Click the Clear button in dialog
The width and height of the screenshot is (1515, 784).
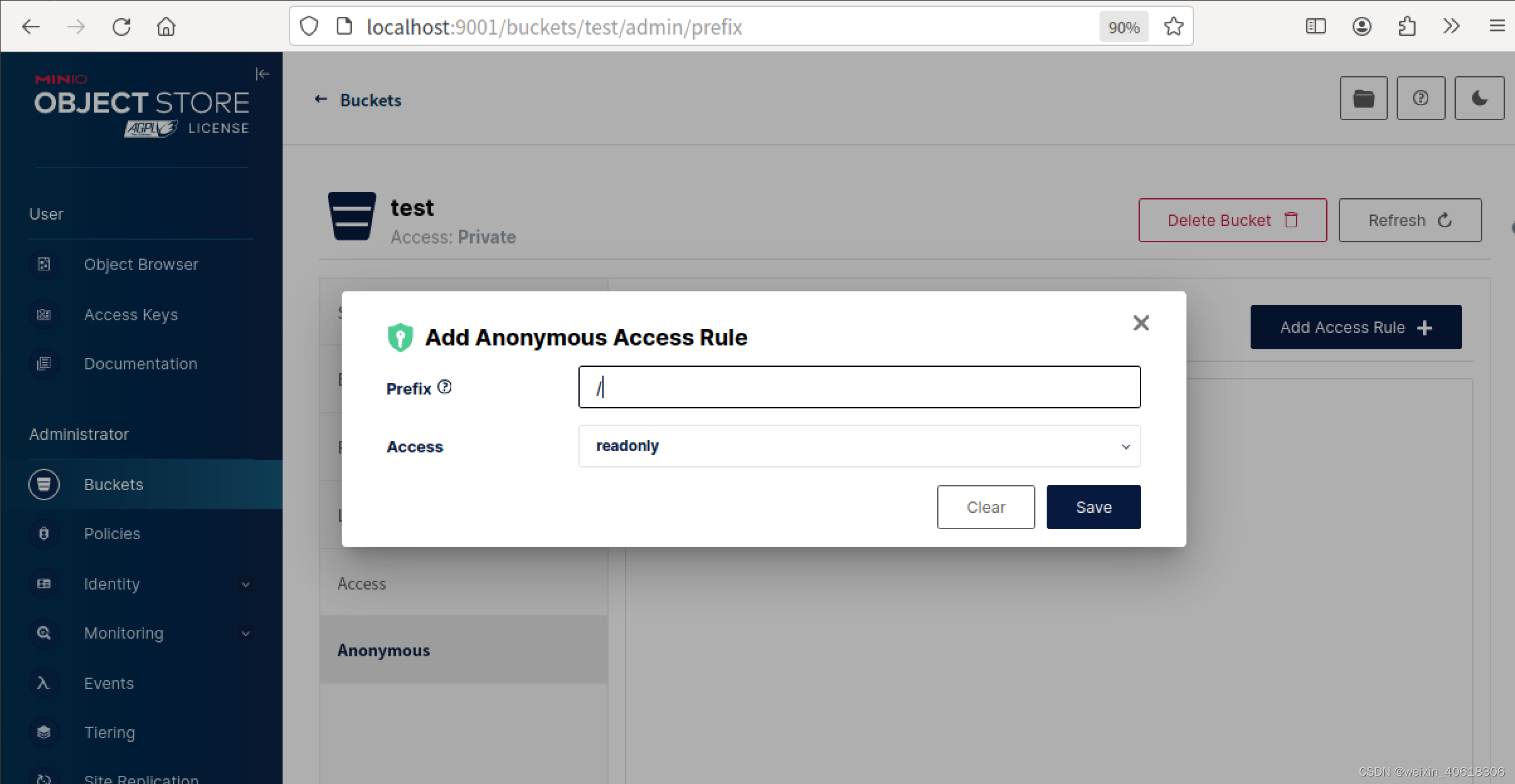point(985,507)
